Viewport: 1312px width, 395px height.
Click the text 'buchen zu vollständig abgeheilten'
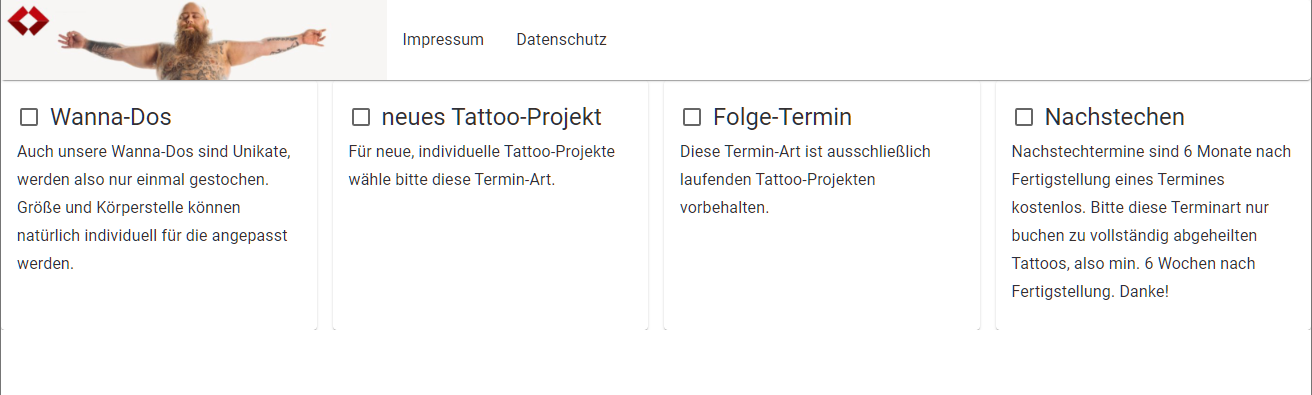point(1134,236)
